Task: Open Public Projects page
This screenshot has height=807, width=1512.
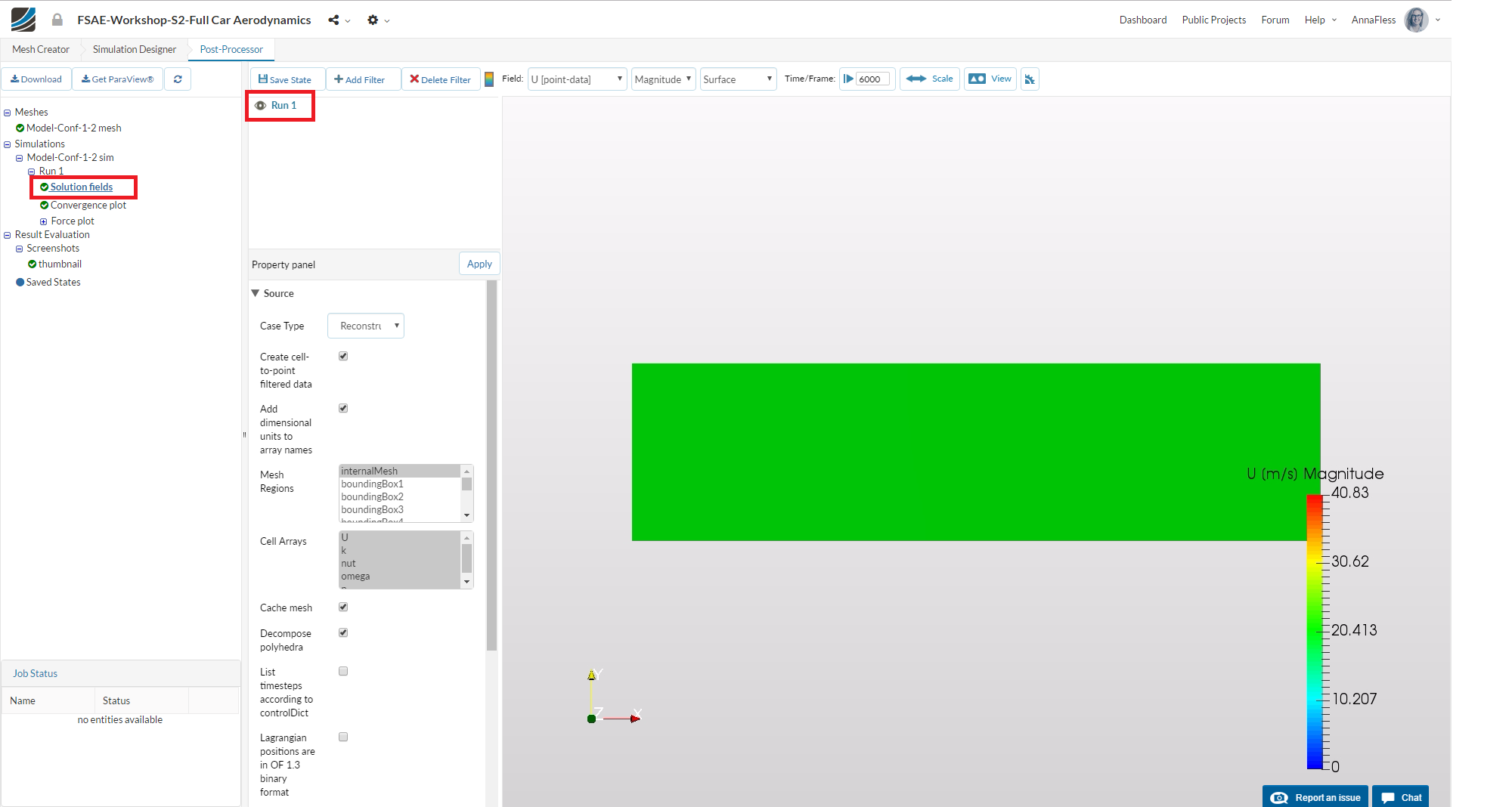Action: click(x=1213, y=20)
